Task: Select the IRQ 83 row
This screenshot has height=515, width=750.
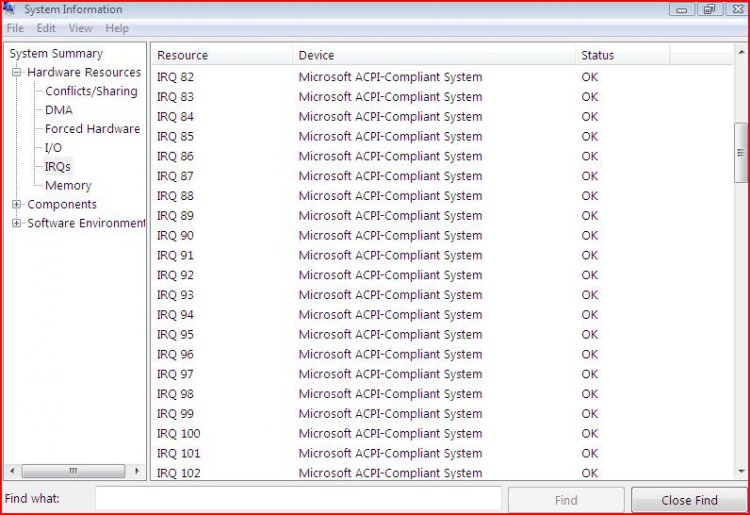Action: click(441, 97)
